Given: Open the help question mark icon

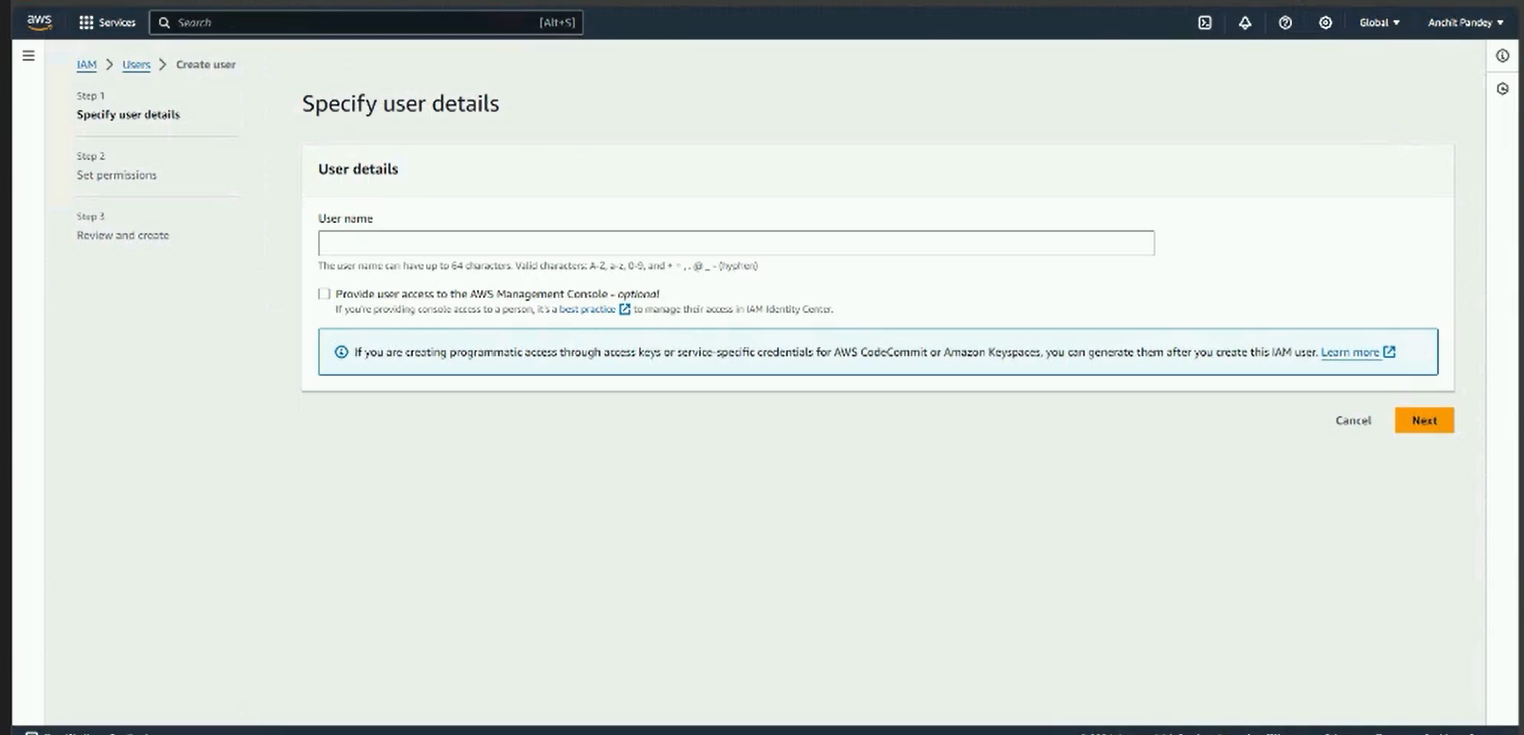Looking at the screenshot, I should (x=1285, y=22).
